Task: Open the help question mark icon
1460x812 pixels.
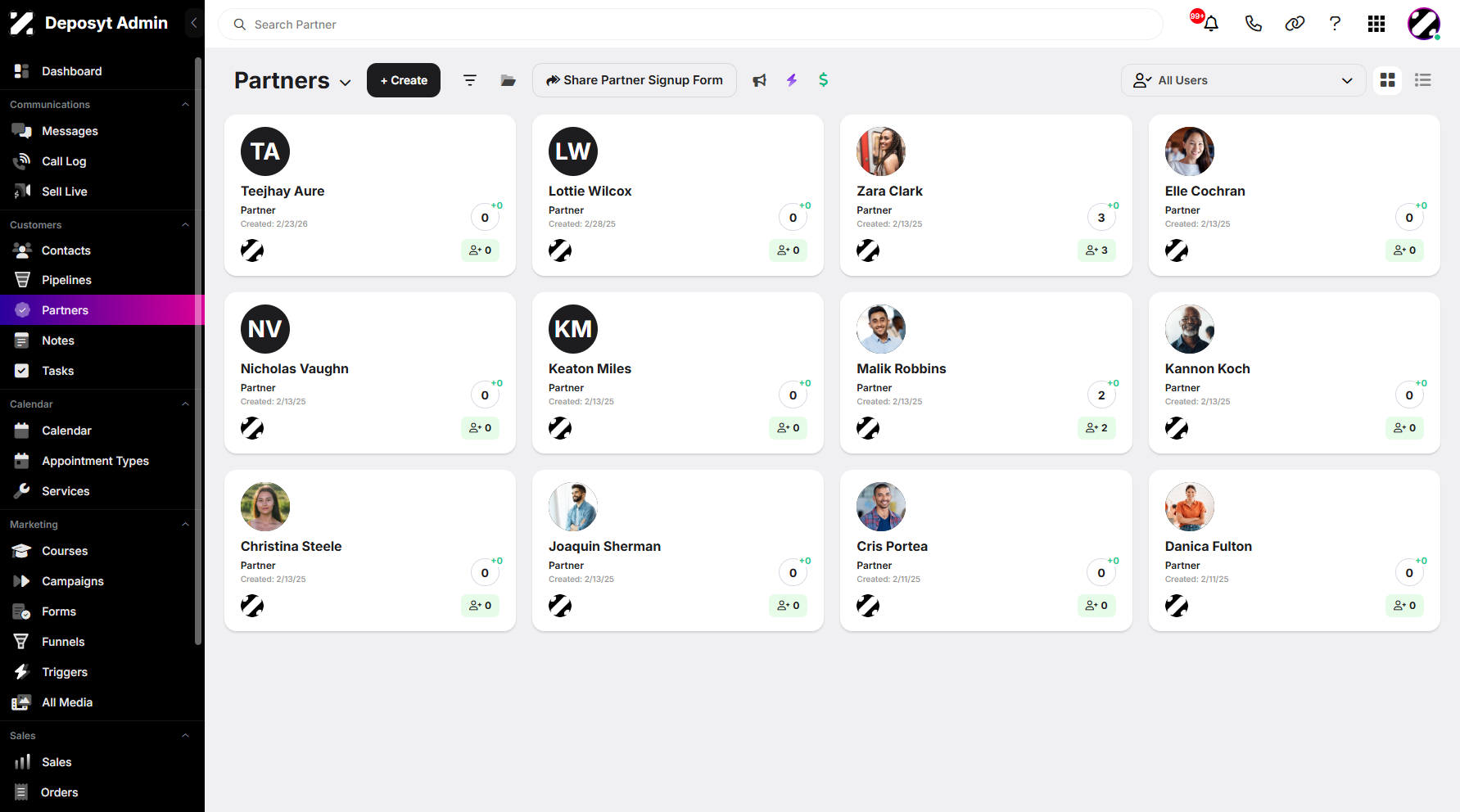Action: [x=1335, y=24]
